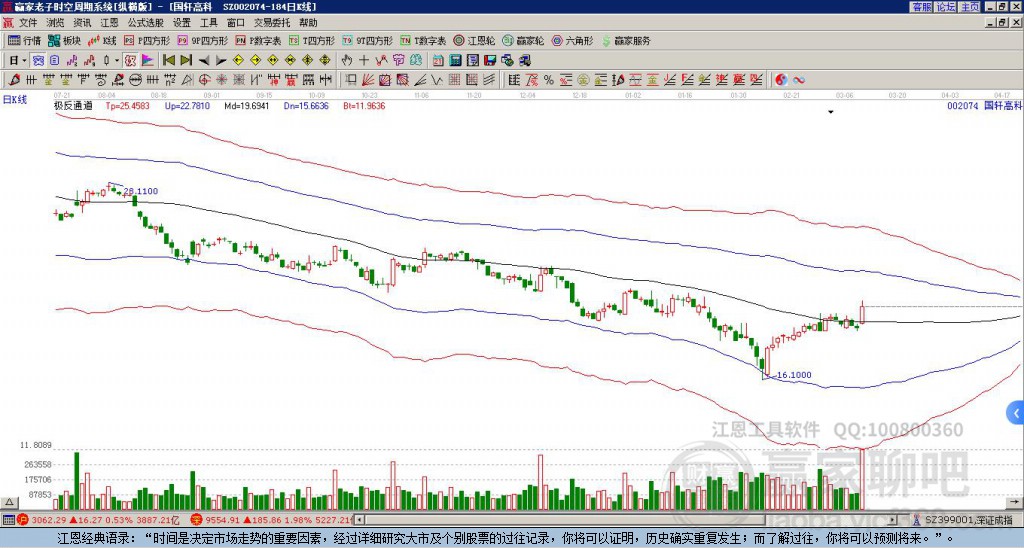1024x548 pixels.
Task: Open the calculator icon
Action: (455, 61)
